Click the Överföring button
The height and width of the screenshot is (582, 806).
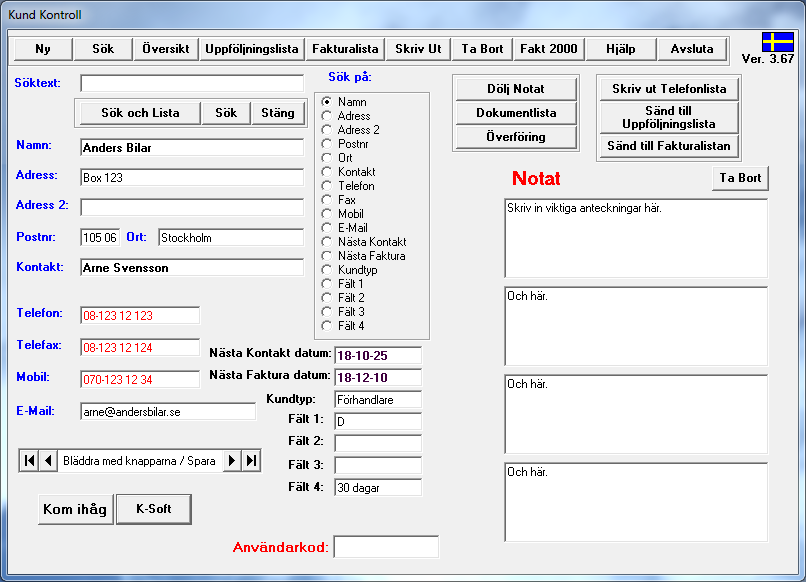click(x=516, y=137)
